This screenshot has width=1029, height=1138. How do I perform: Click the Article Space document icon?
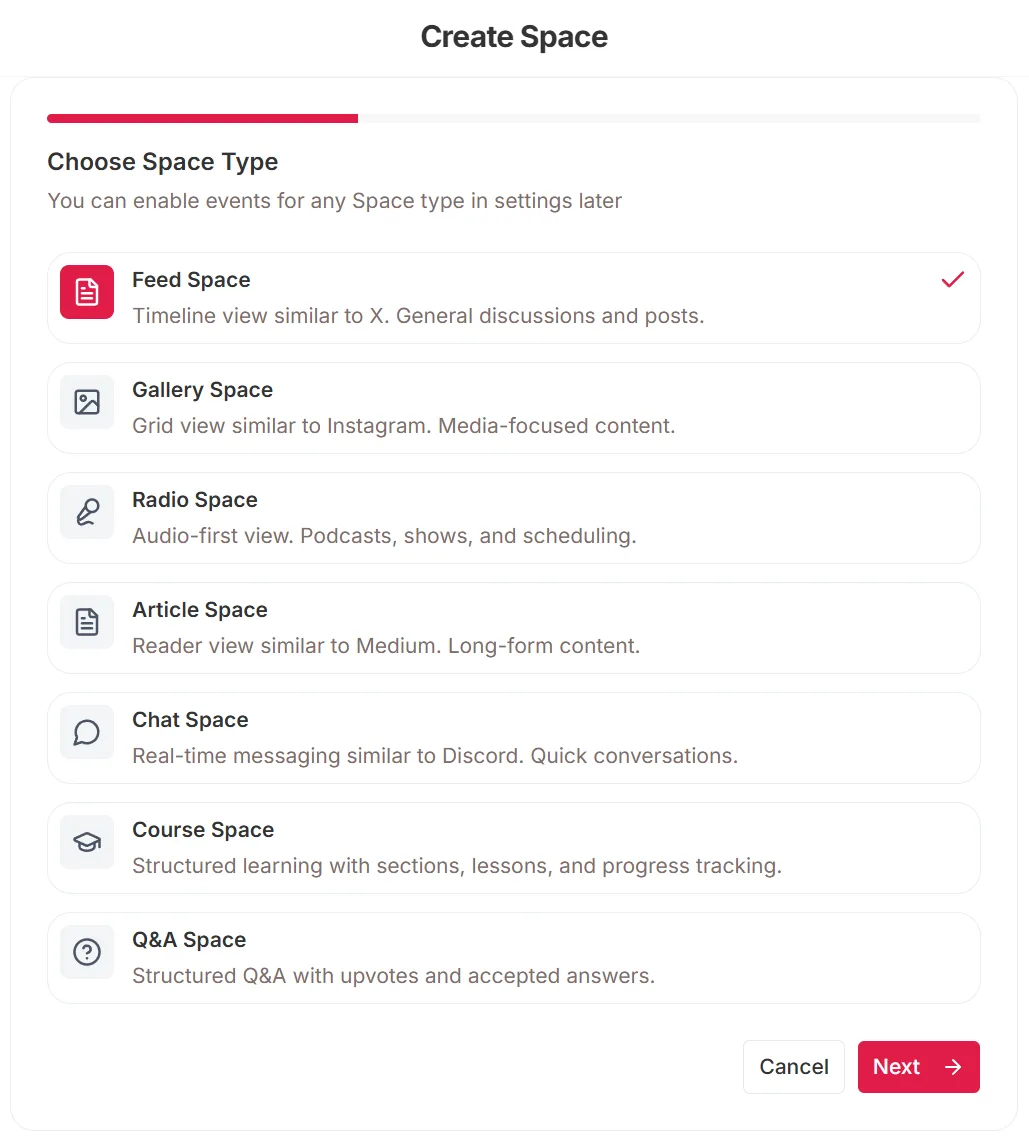[x=87, y=622]
